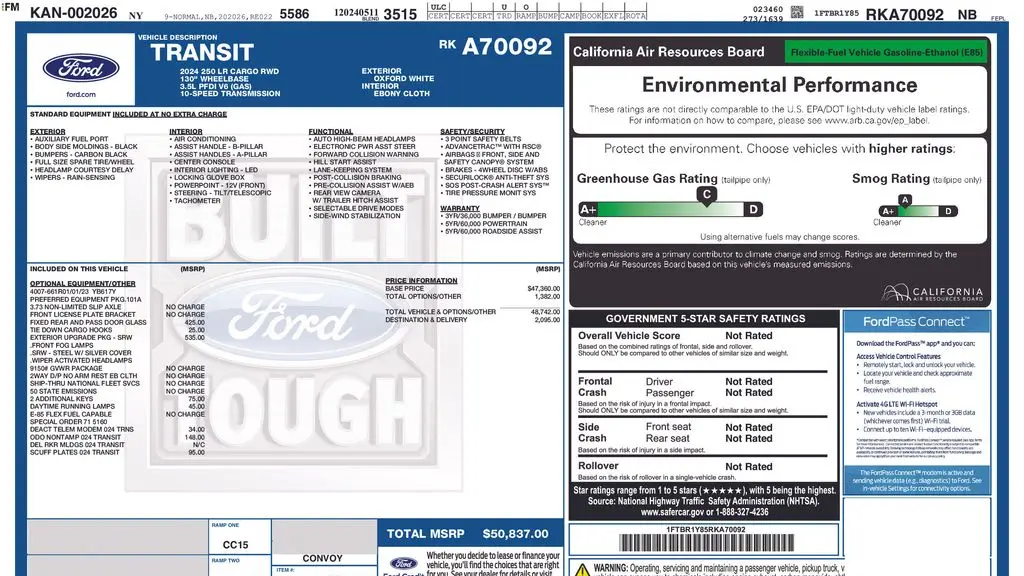
Task: Click the TOTAL MSRP $50,837.00 value
Action: (515, 534)
